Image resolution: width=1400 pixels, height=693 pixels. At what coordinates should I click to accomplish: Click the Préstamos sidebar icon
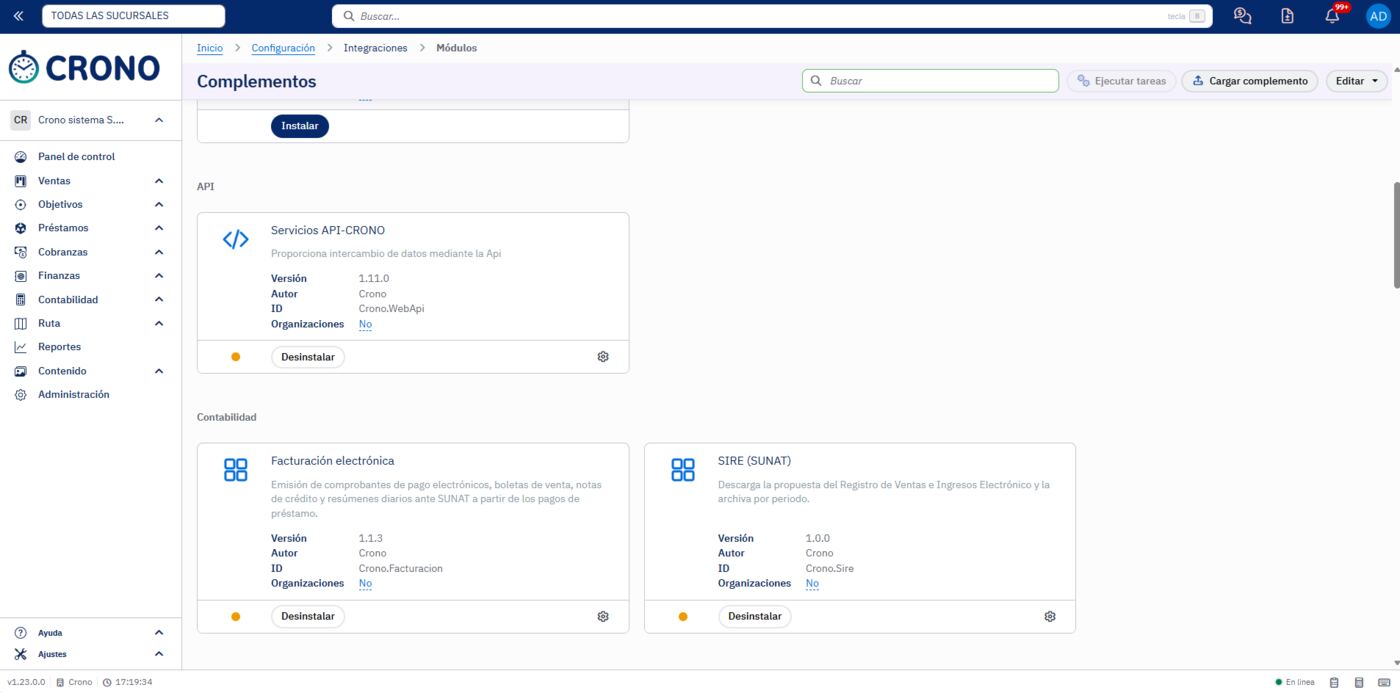pyautogui.click(x=20, y=228)
